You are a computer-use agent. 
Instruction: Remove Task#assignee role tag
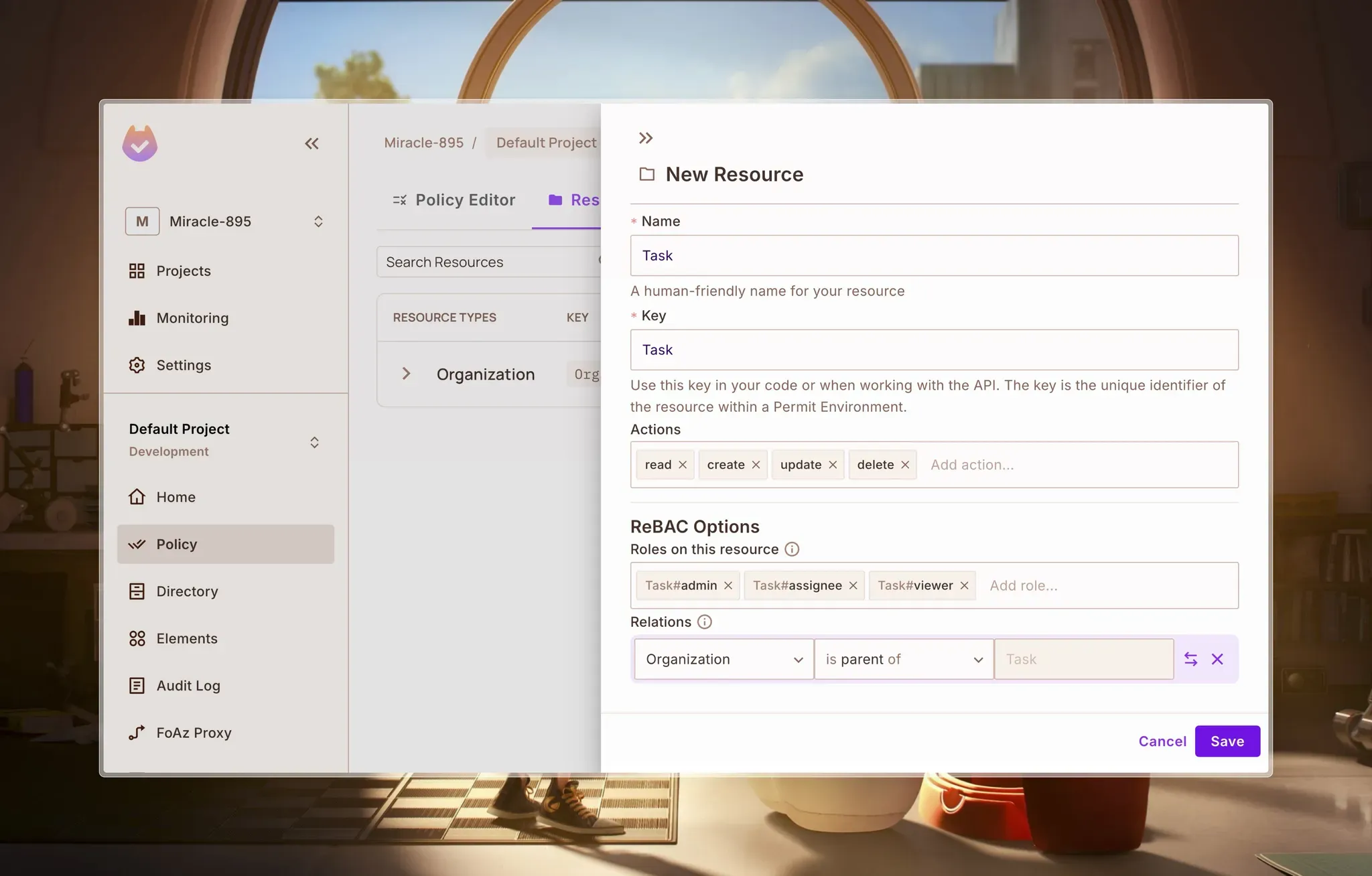pyautogui.click(x=853, y=585)
